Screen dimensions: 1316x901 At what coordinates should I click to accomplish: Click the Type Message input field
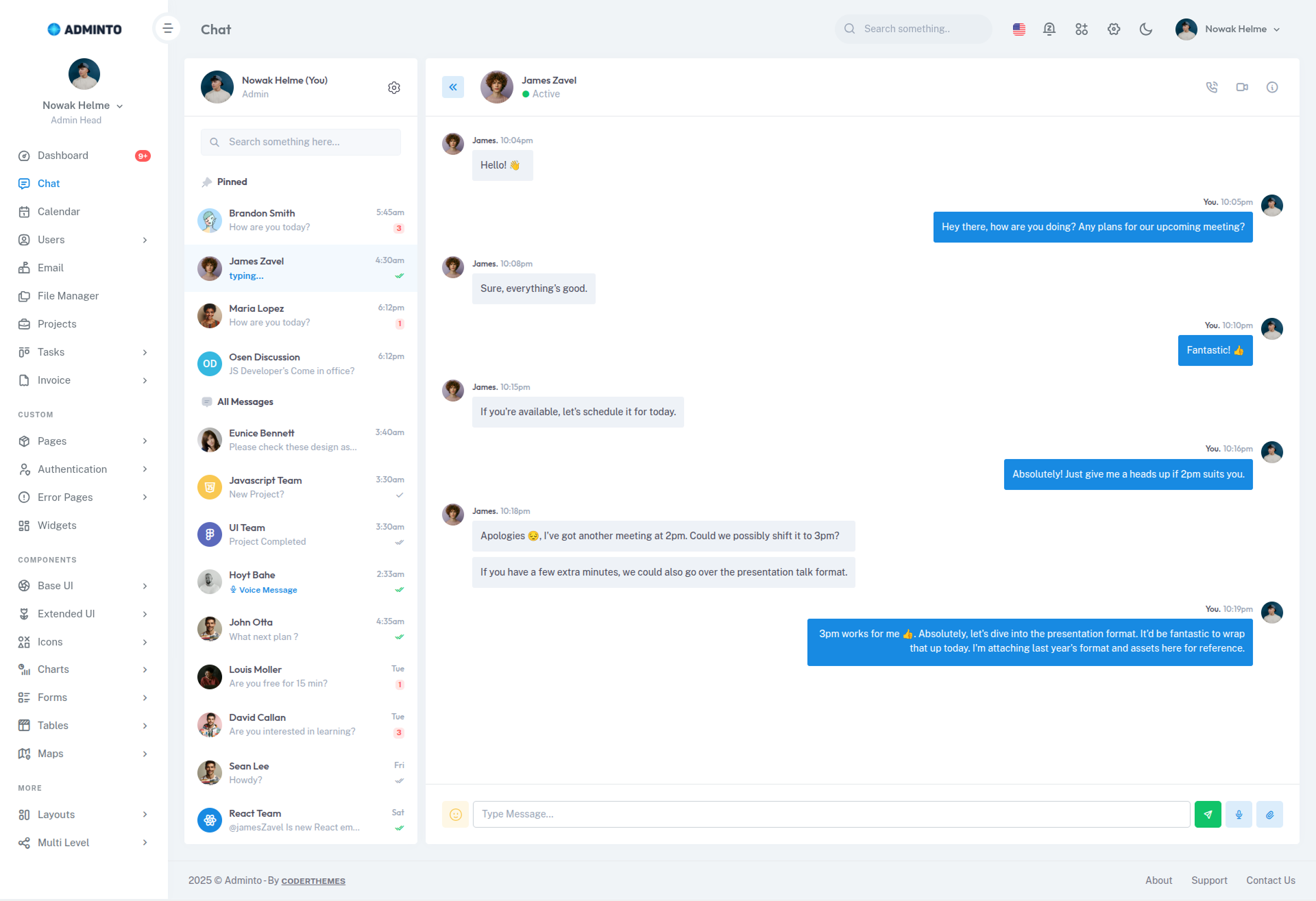831,814
